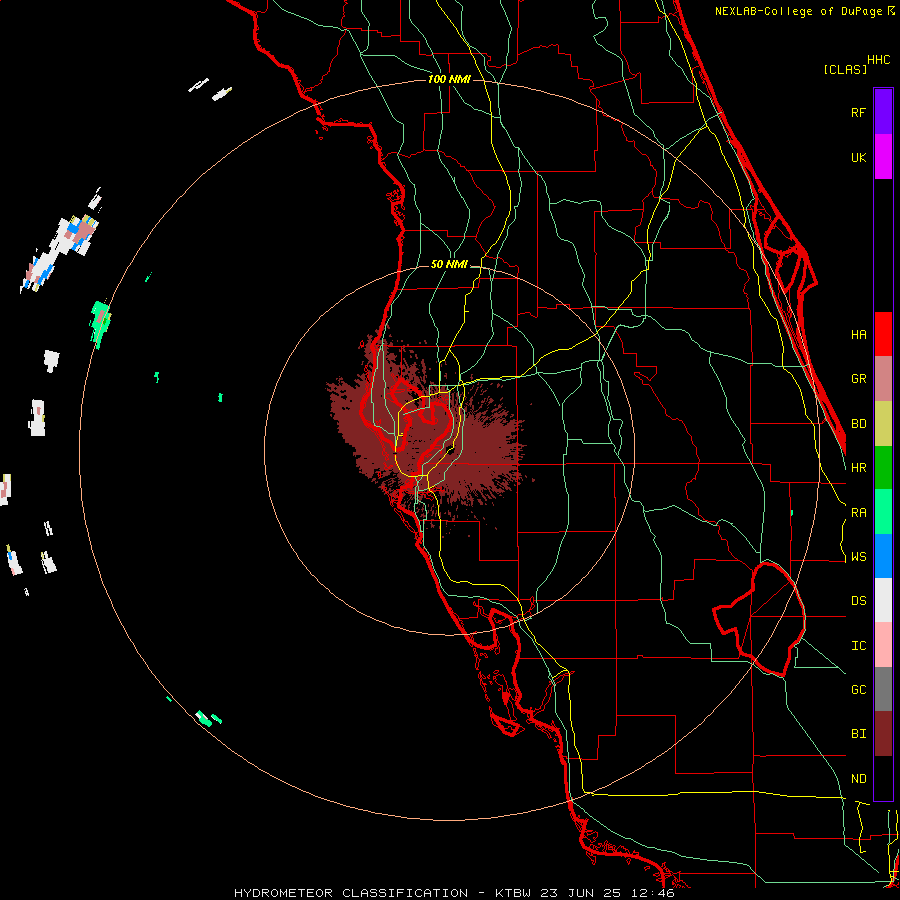Image resolution: width=900 pixels, height=900 pixels.
Task: Click the "[CLAS]" legend header text
Action: 845,69
